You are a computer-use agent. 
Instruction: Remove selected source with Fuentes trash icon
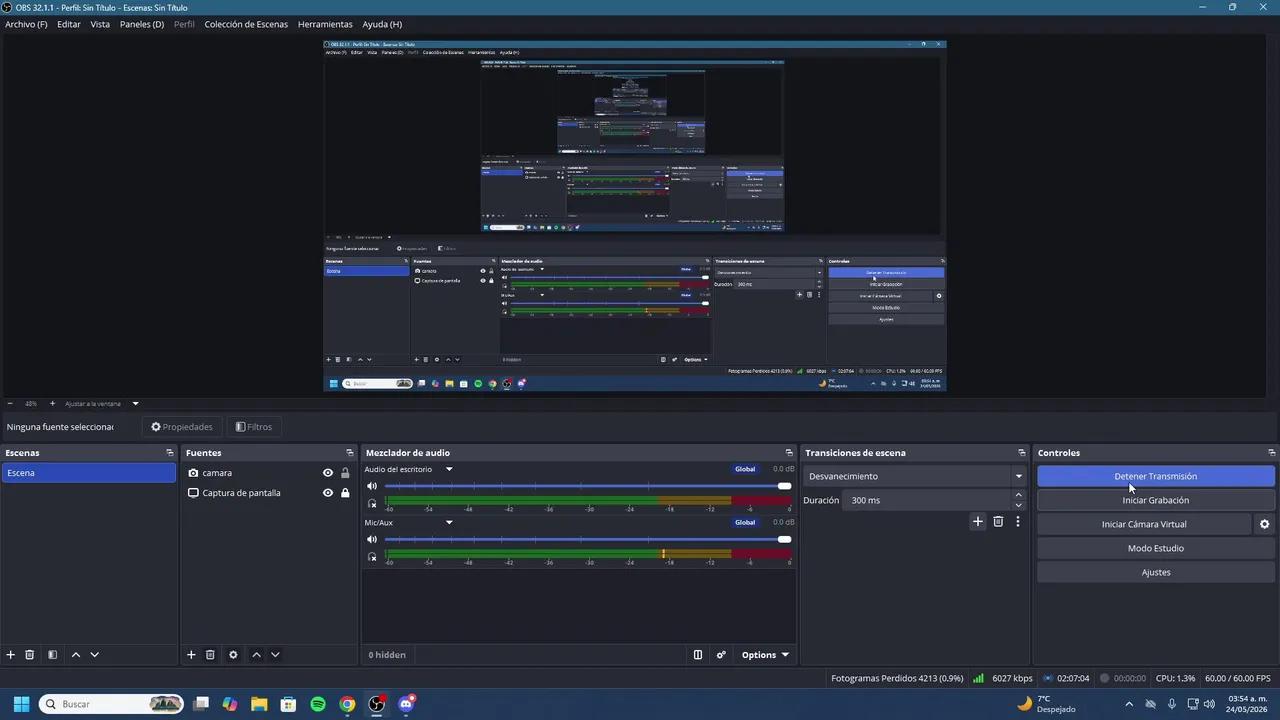tap(210, 655)
